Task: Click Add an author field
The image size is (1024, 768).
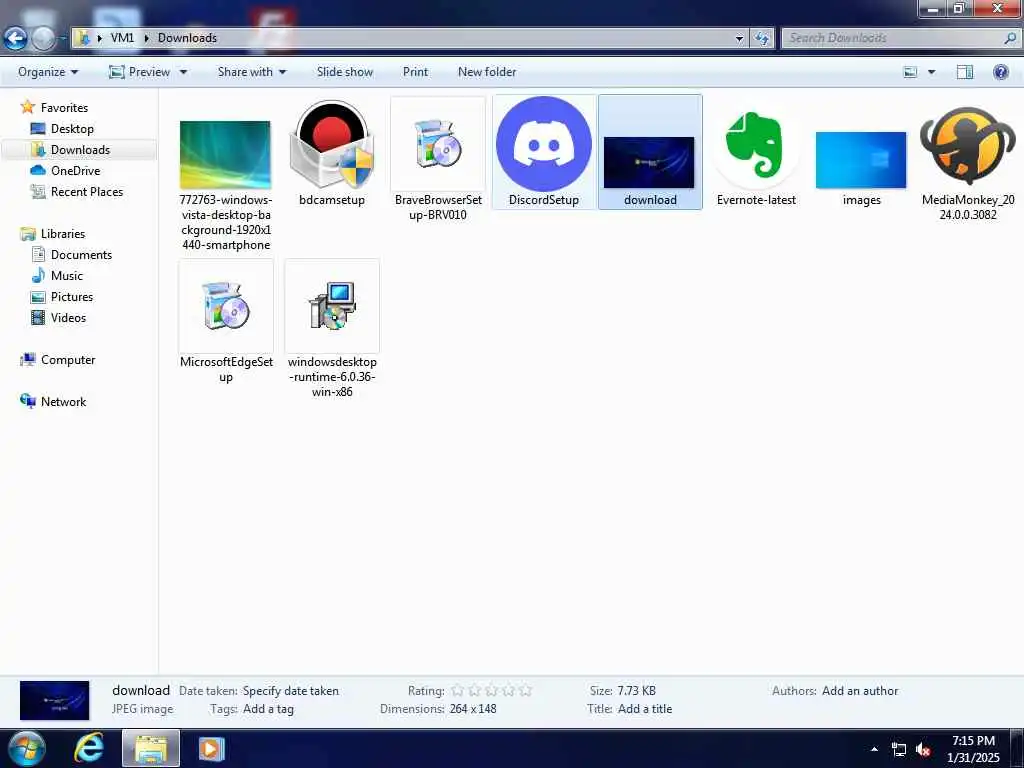Action: point(860,691)
